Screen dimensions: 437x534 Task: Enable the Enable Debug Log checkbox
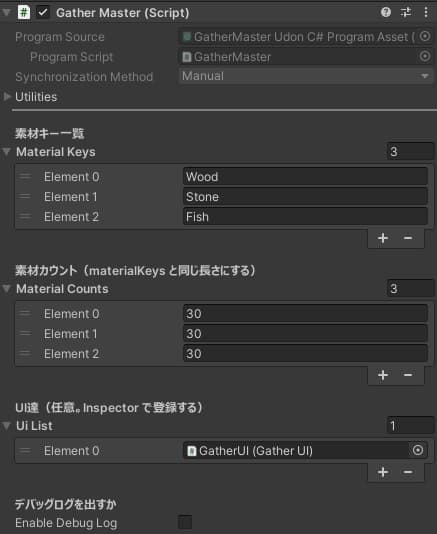click(x=185, y=522)
